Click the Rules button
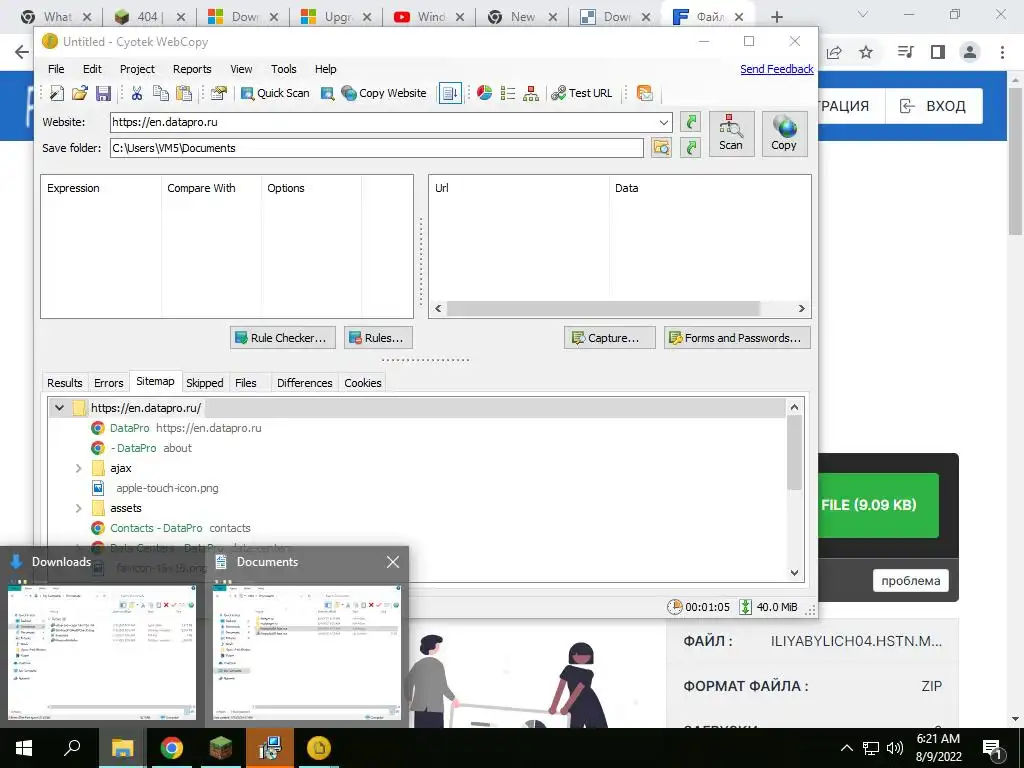This screenshot has height=768, width=1024. 378,338
